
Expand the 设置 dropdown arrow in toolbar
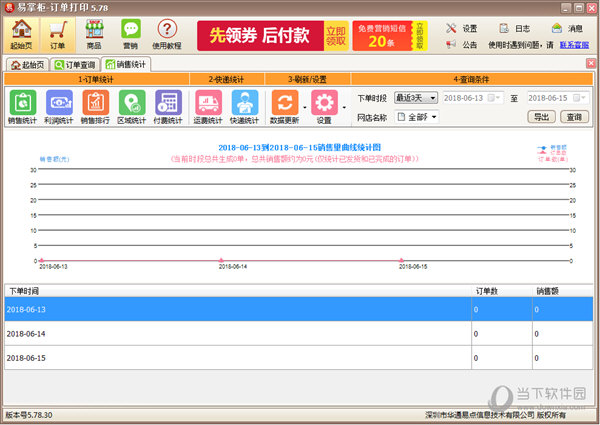tap(344, 107)
